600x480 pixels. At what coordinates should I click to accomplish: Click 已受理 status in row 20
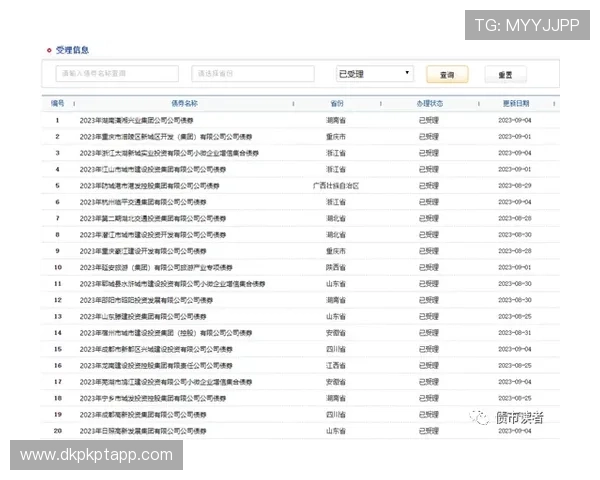[x=429, y=431]
